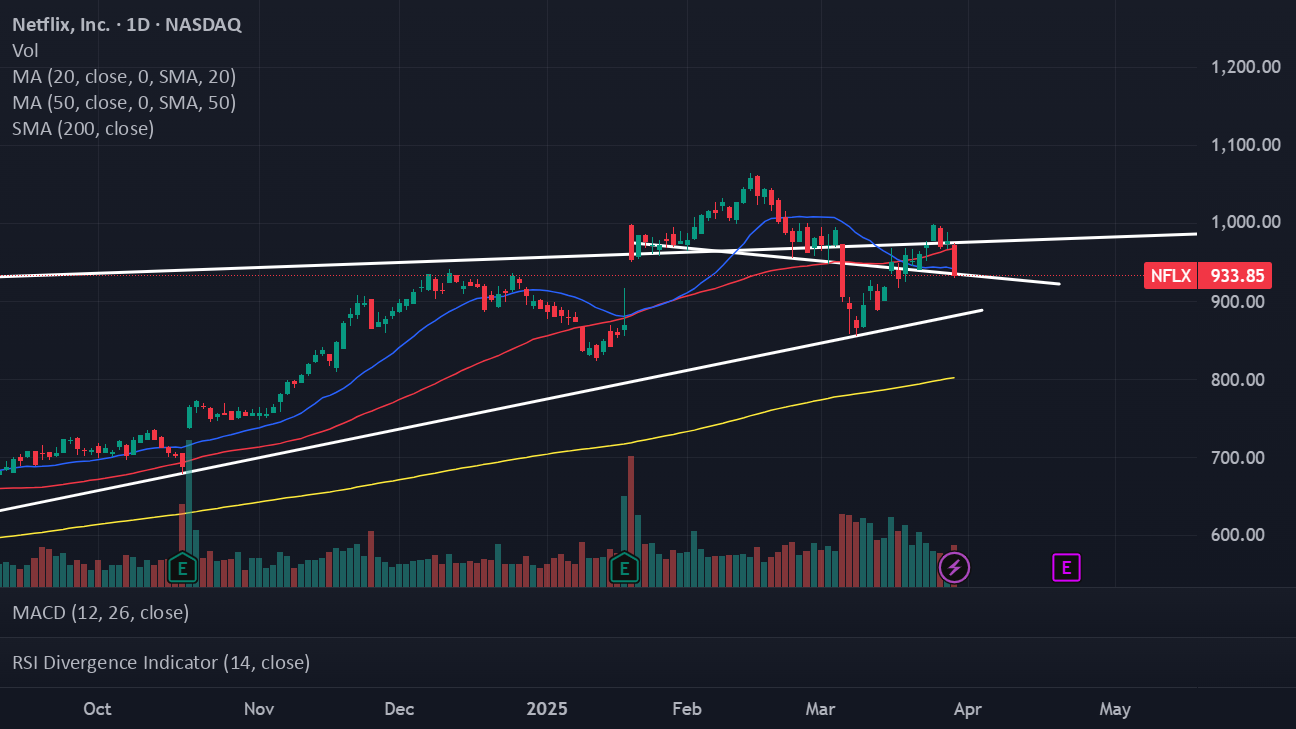Click the 1,000.00 price axis label
Viewport: 1296px width, 729px height.
pos(1246,222)
